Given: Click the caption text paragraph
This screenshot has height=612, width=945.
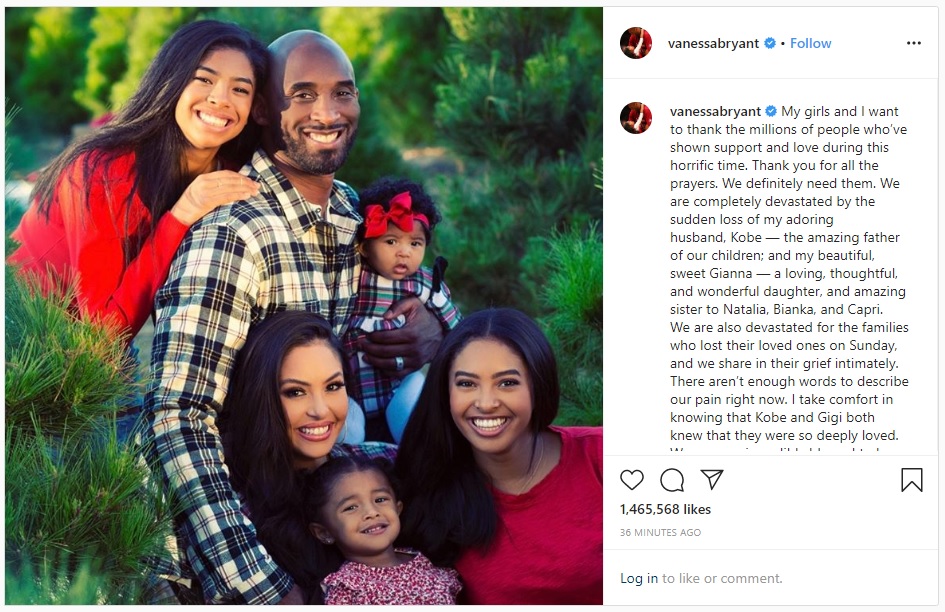Looking at the screenshot, I should pyautogui.click(x=790, y=273).
